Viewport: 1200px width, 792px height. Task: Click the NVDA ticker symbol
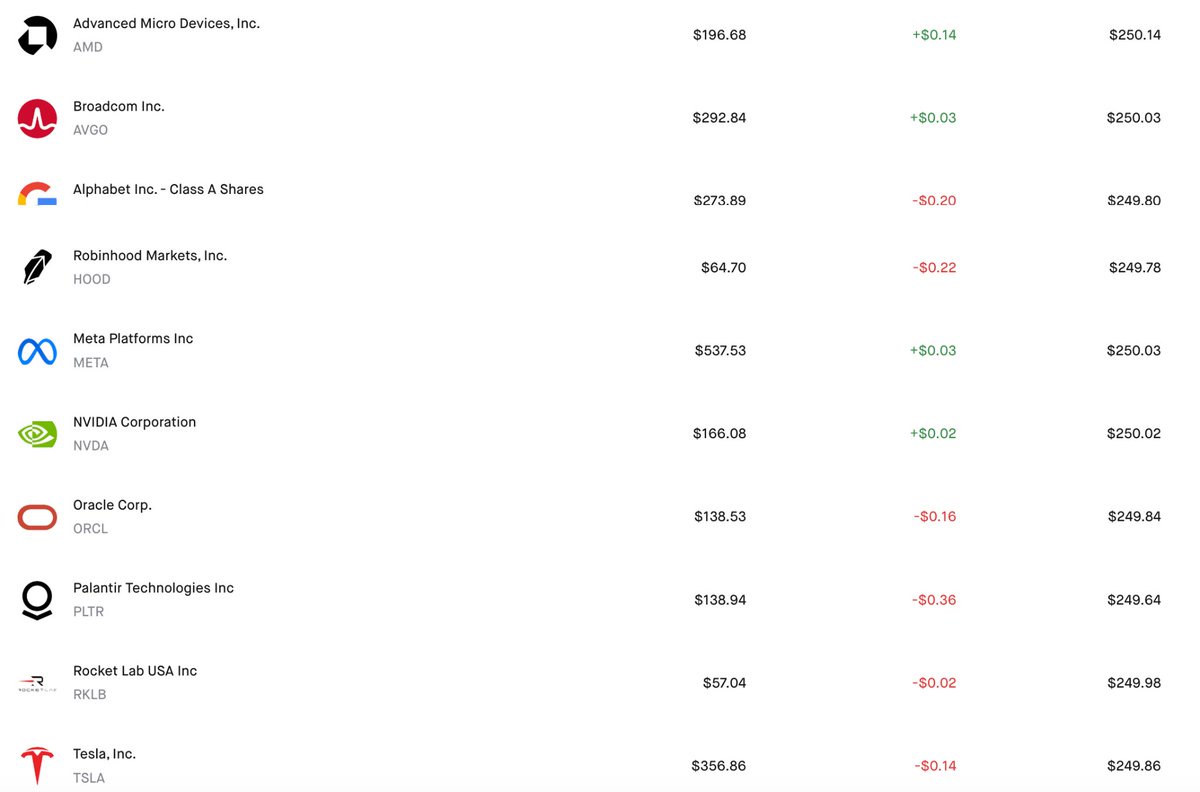pyautogui.click(x=91, y=446)
